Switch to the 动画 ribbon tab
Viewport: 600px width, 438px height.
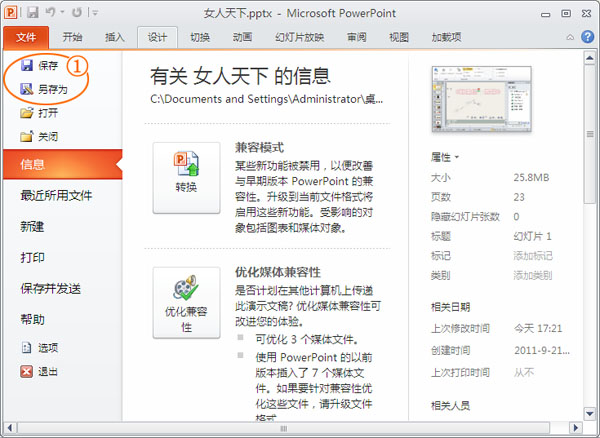coord(242,37)
